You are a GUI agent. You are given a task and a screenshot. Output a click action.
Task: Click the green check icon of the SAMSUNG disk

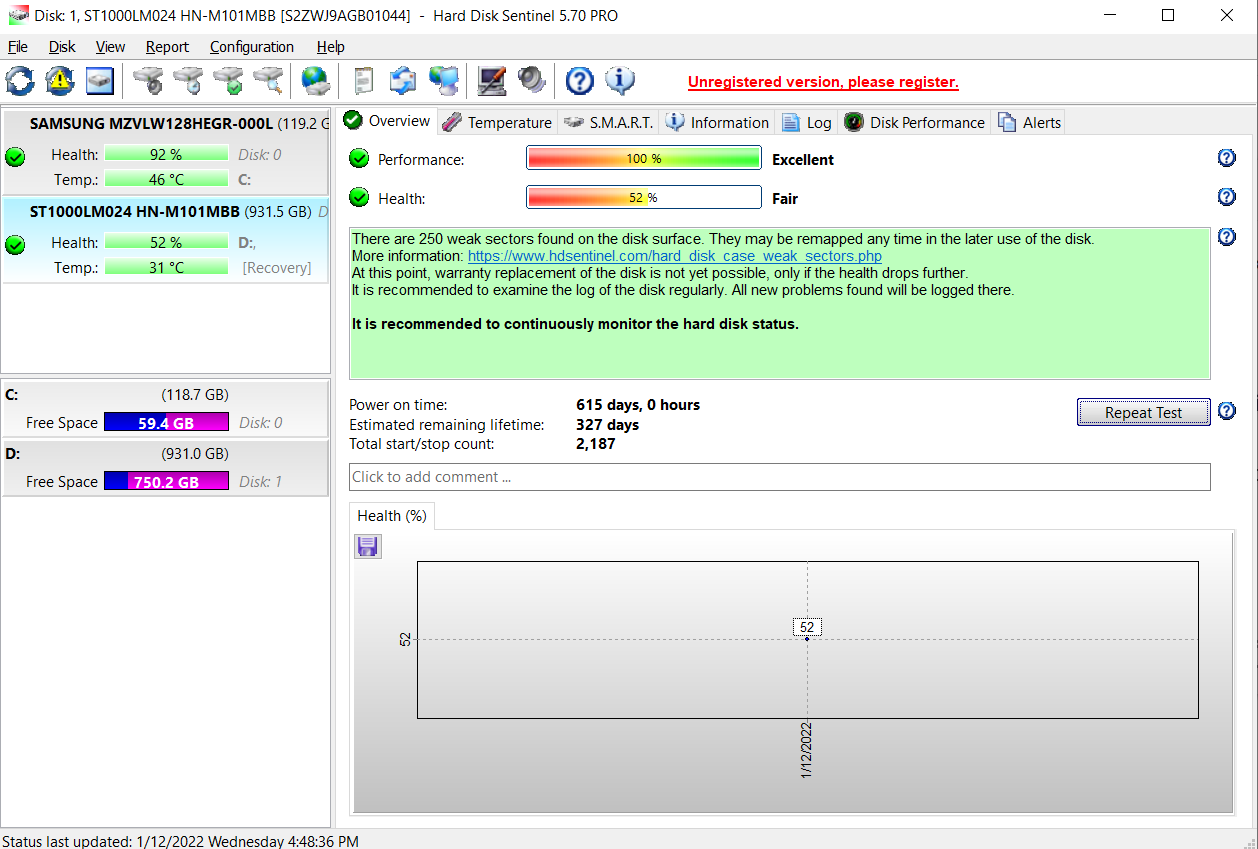coord(15,157)
